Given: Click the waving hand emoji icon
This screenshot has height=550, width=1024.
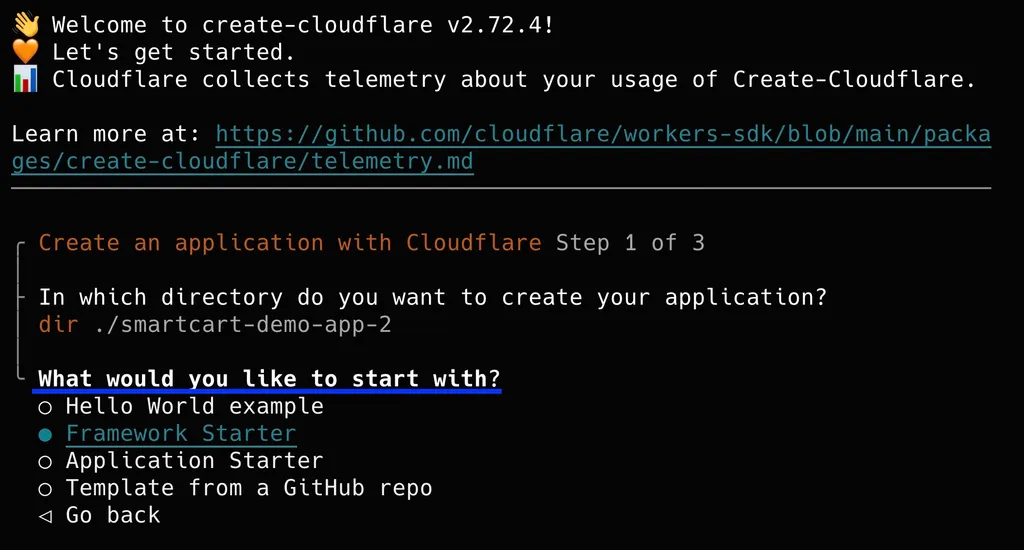Looking at the screenshot, I should pos(26,25).
